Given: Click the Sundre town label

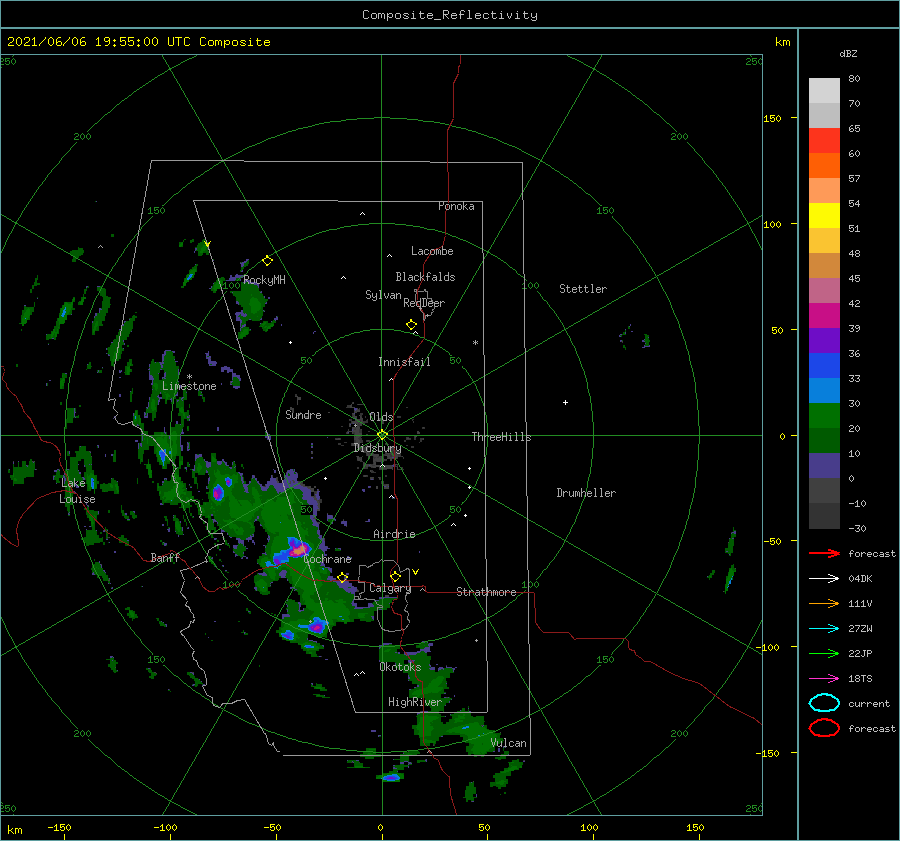Looking at the screenshot, I should [x=303, y=414].
